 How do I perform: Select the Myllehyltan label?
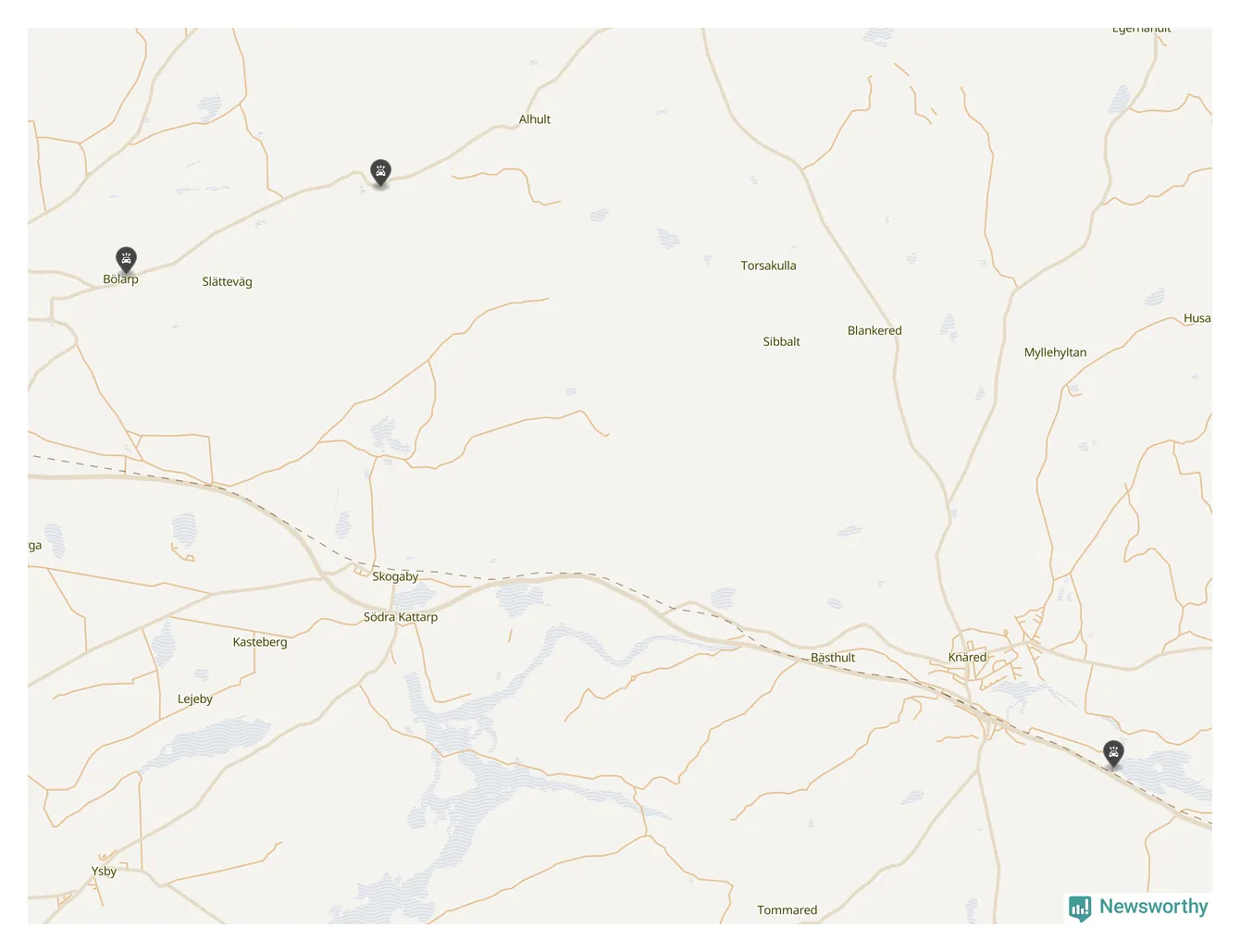(x=1055, y=352)
